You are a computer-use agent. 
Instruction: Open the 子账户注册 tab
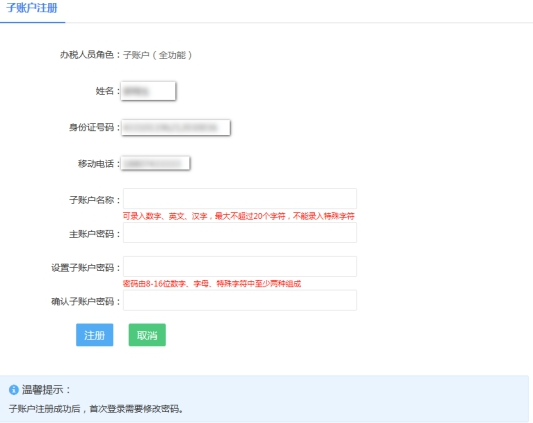tap(32, 8)
